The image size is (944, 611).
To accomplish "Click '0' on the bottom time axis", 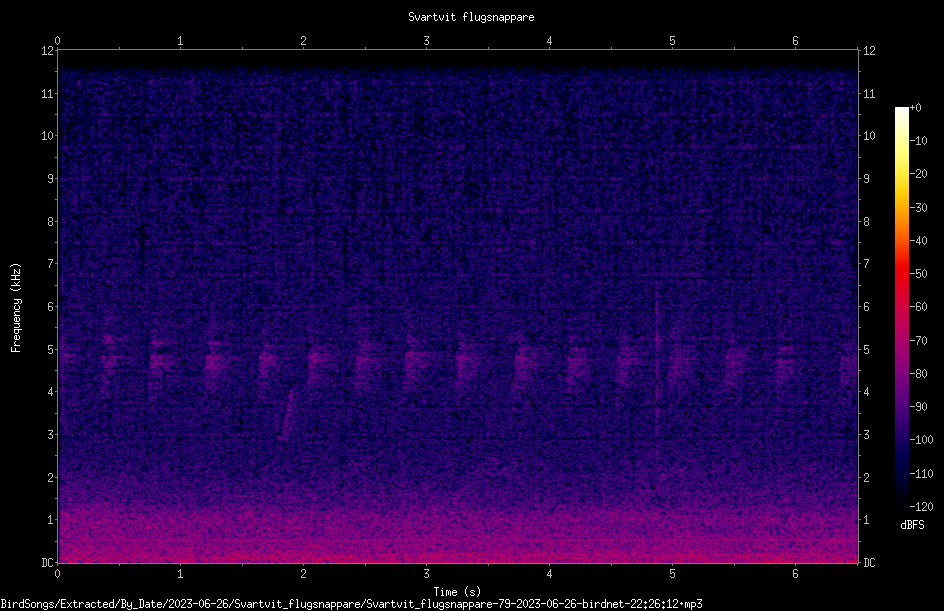I will pos(57,574).
